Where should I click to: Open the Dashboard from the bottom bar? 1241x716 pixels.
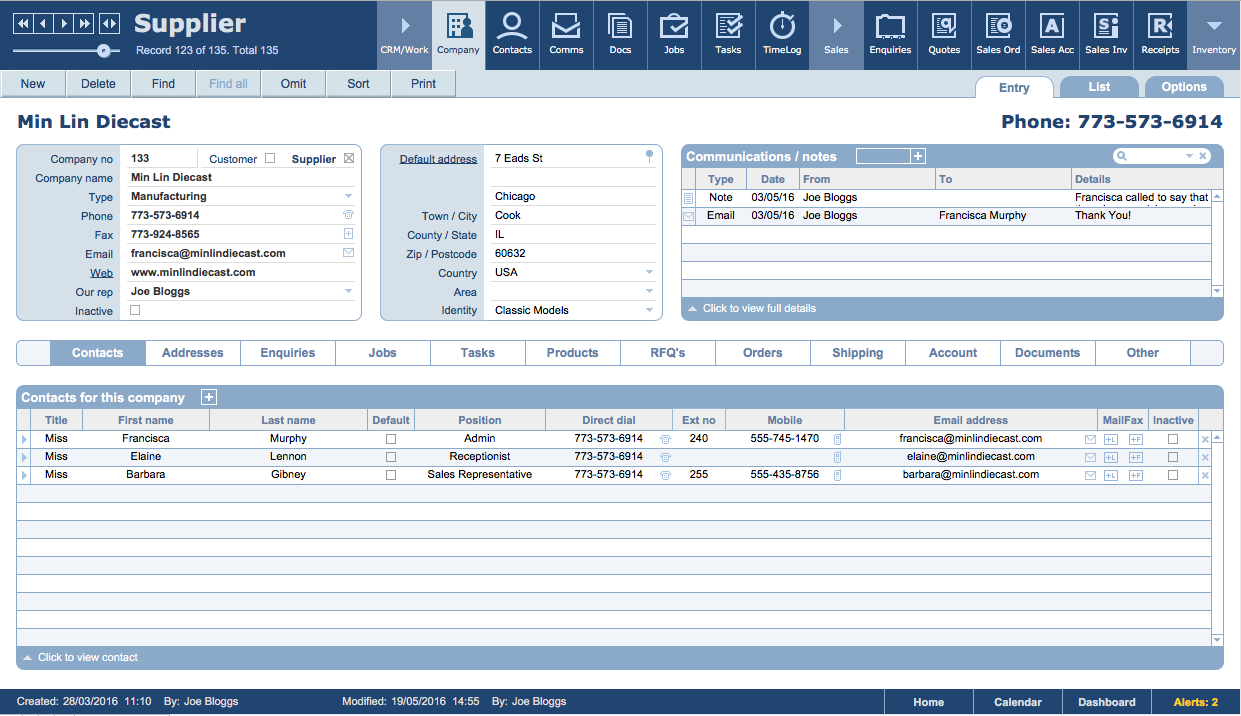(x=1105, y=701)
